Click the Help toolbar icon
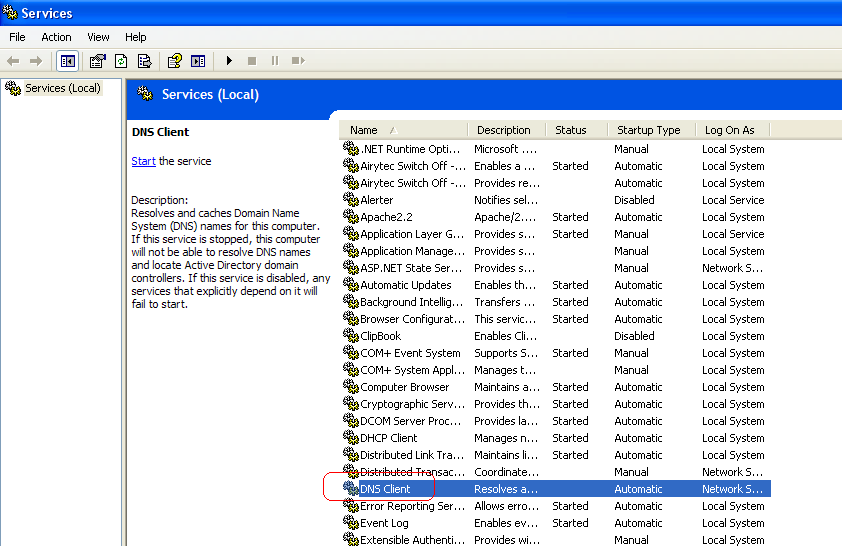Image resolution: width=842 pixels, height=546 pixels. [x=175, y=61]
